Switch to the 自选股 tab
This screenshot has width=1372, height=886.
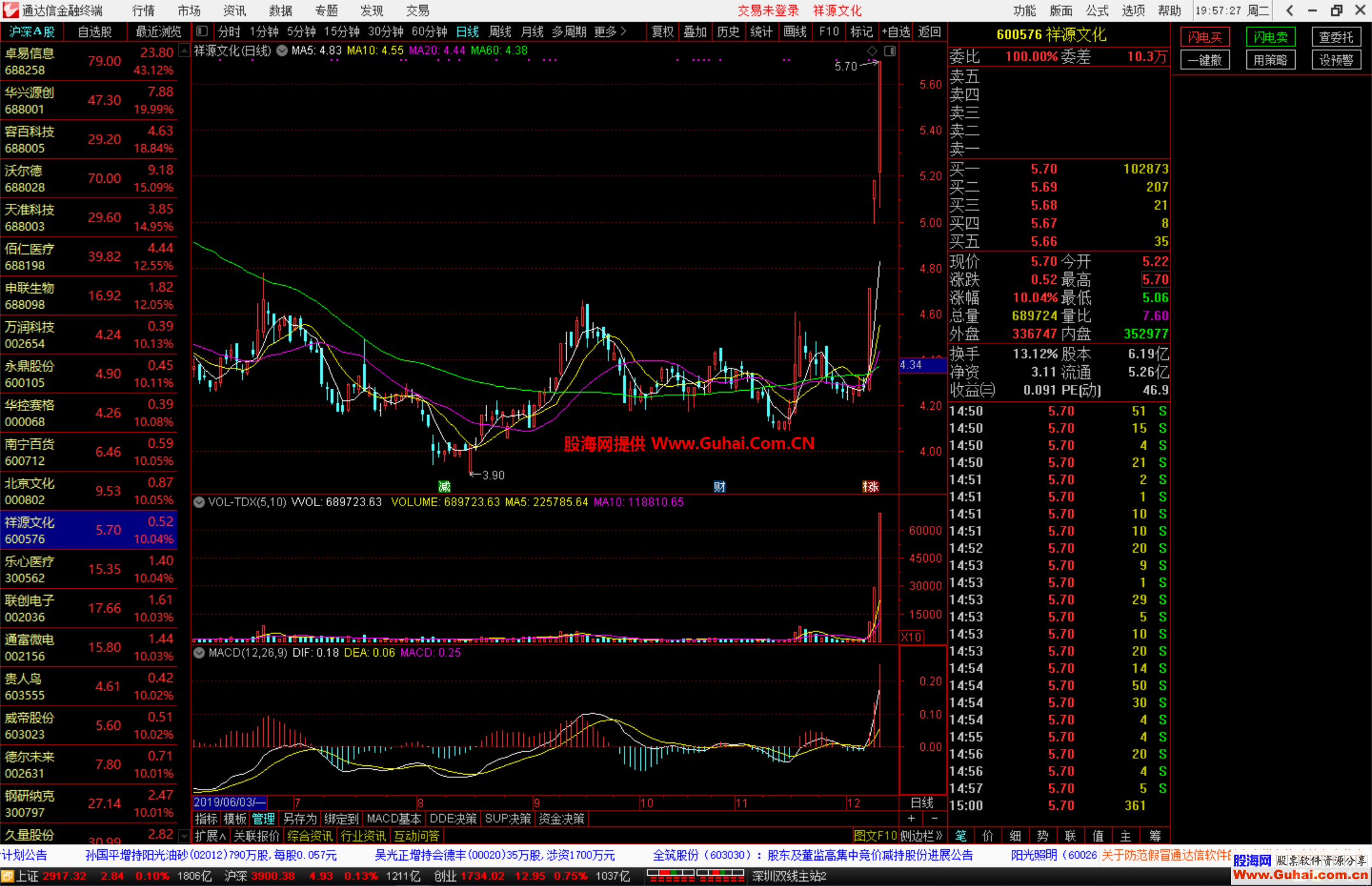click(x=95, y=31)
